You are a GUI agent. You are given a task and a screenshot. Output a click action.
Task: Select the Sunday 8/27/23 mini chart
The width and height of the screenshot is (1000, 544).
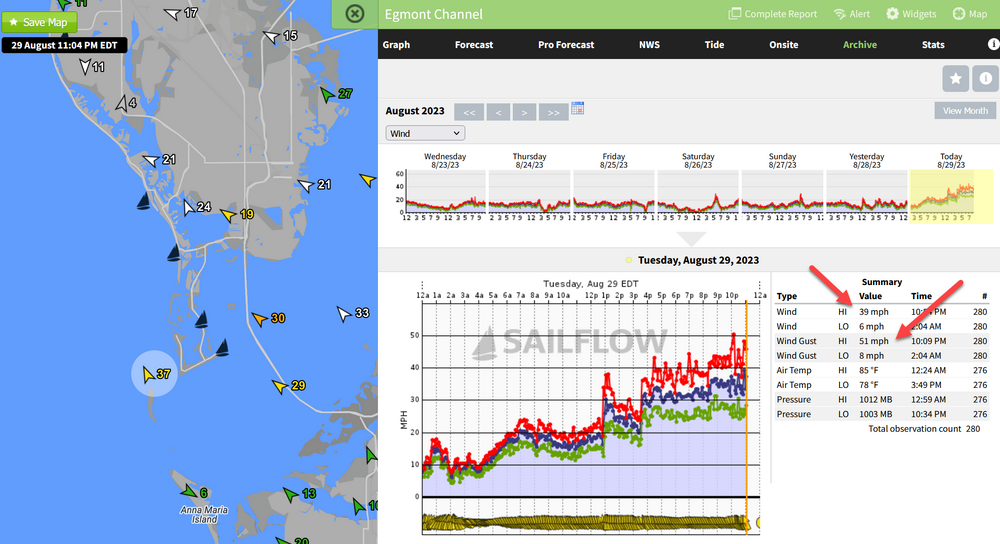[782, 189]
